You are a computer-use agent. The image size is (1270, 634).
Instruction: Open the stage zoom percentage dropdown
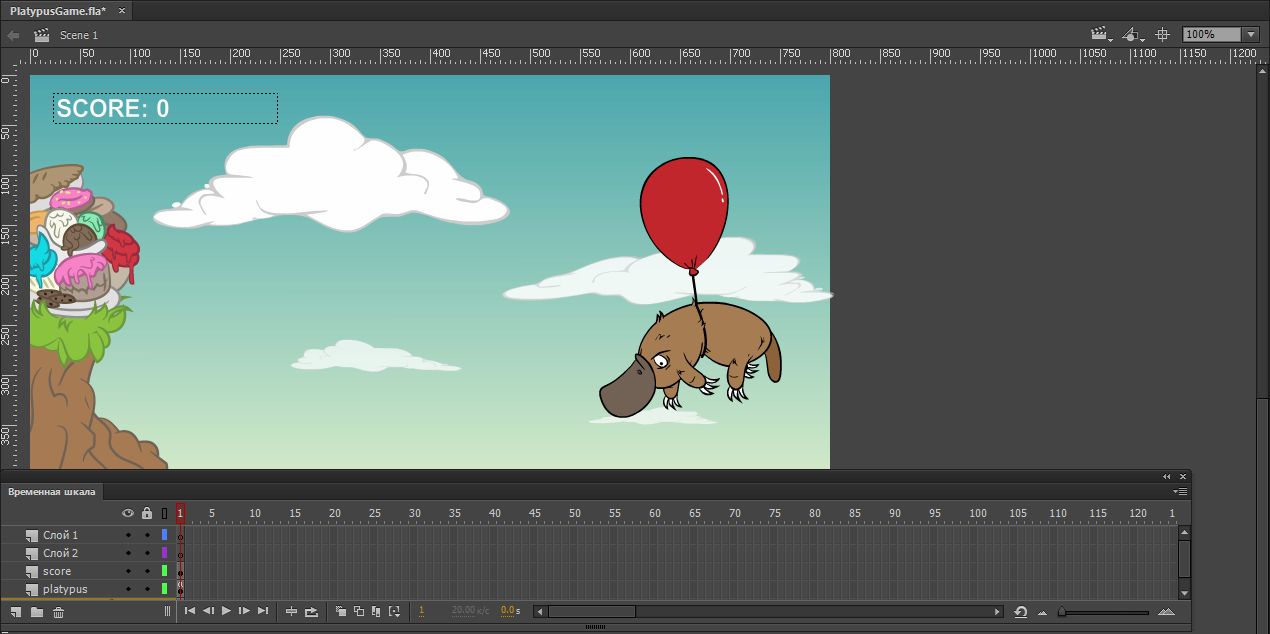(1250, 34)
